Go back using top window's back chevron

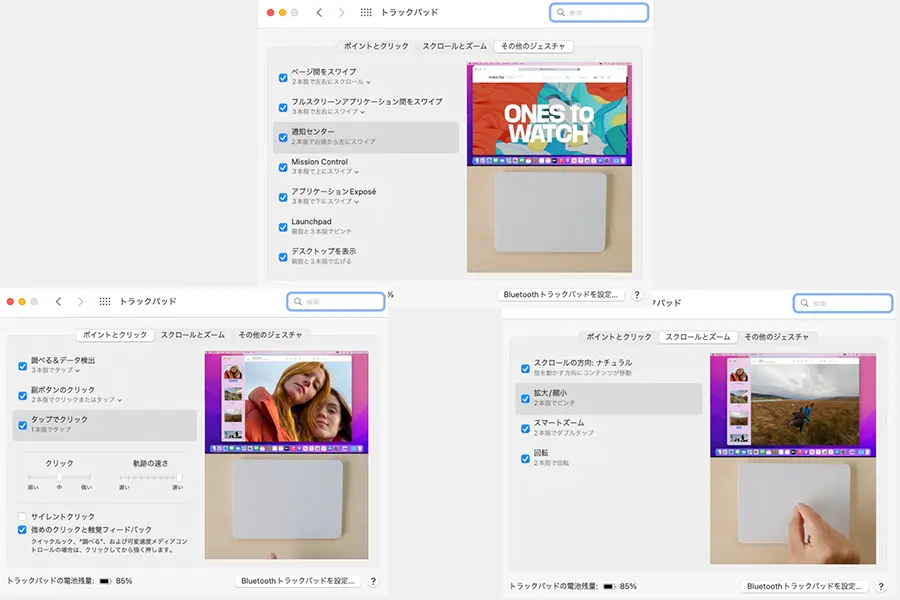[319, 12]
